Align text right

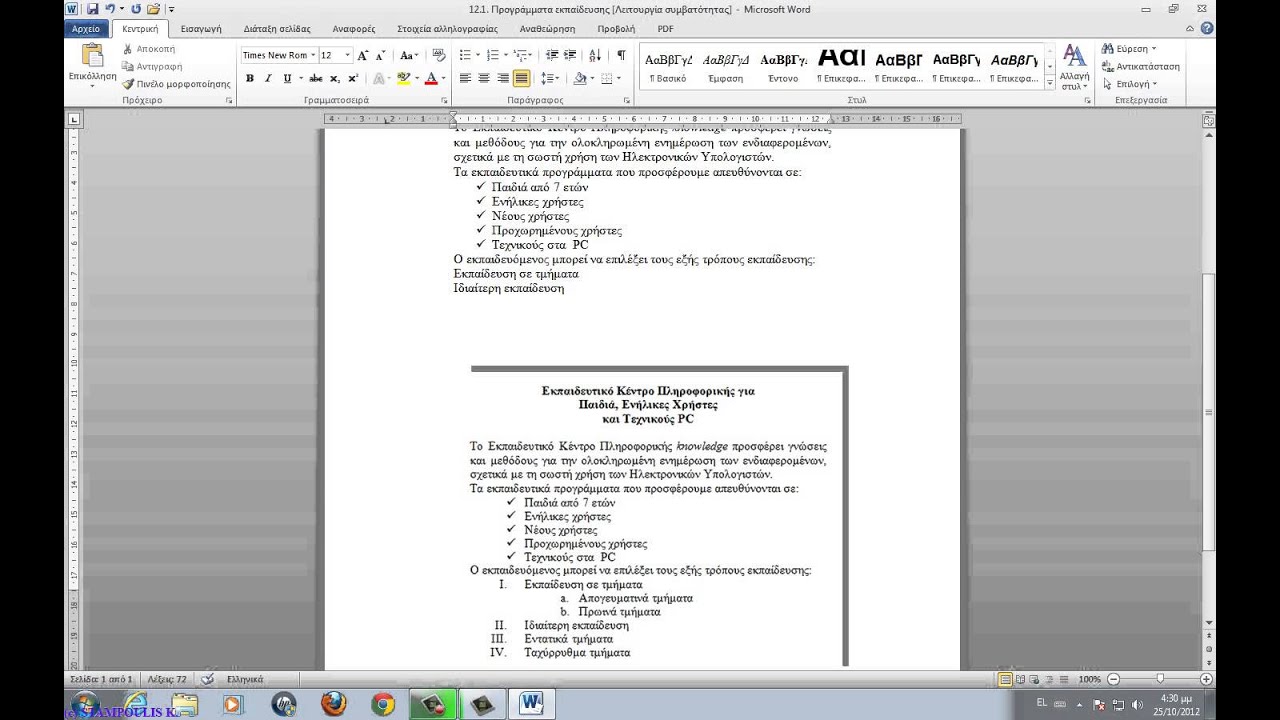503,78
